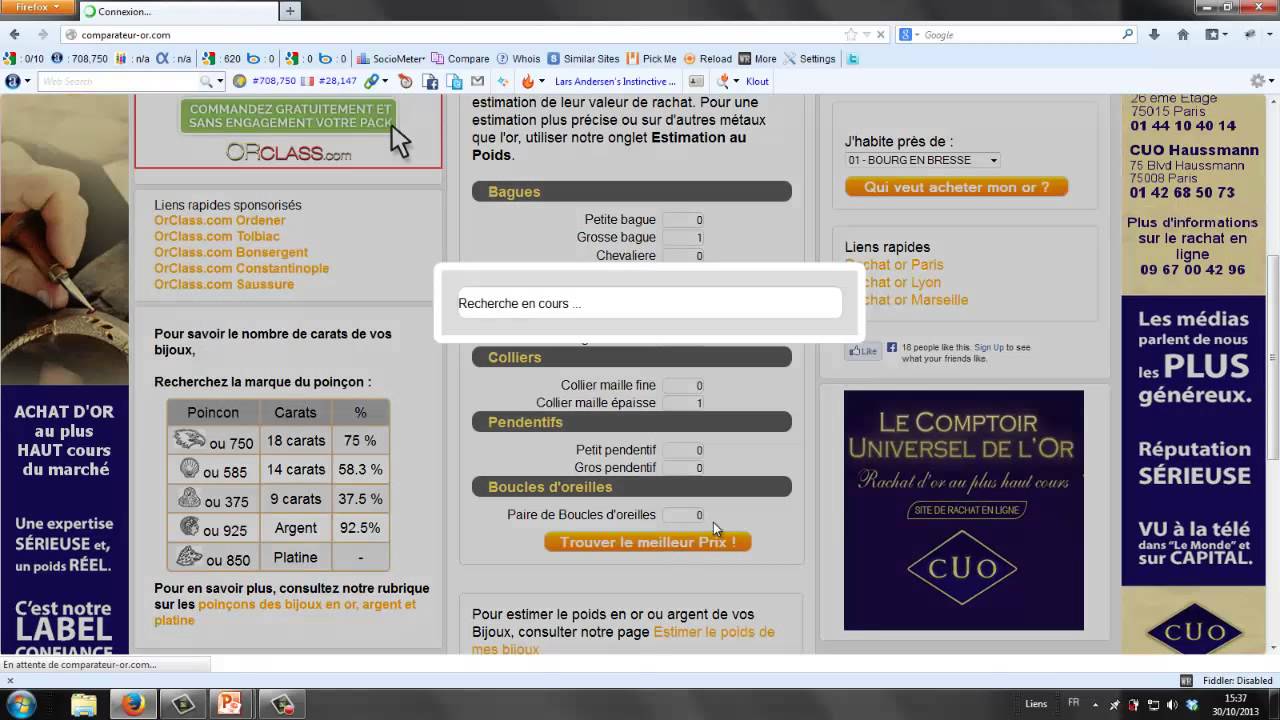This screenshot has width=1280, height=720.
Task: Click the Windows Start button
Action: pyautogui.click(x=22, y=704)
